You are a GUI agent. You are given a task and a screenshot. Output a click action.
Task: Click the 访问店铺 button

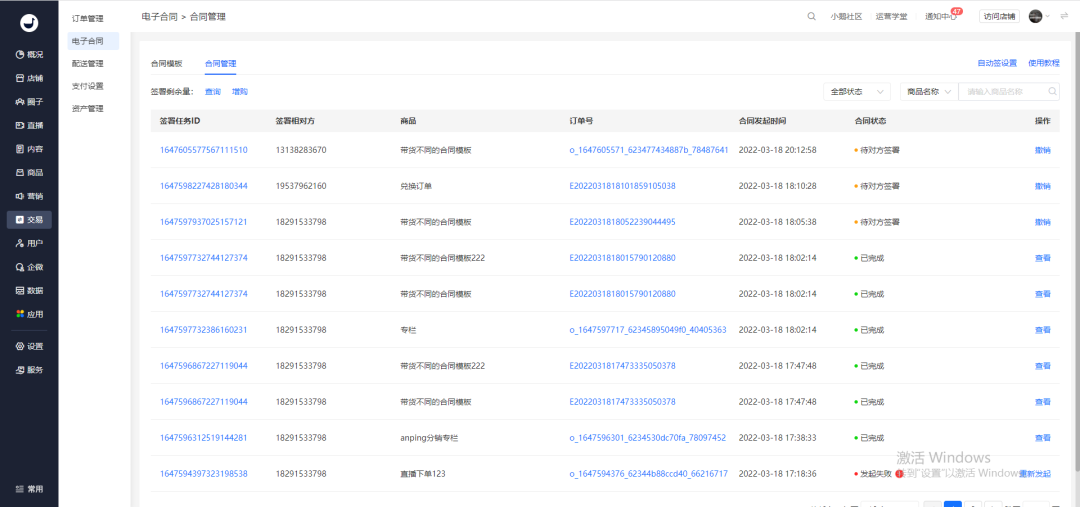999,17
